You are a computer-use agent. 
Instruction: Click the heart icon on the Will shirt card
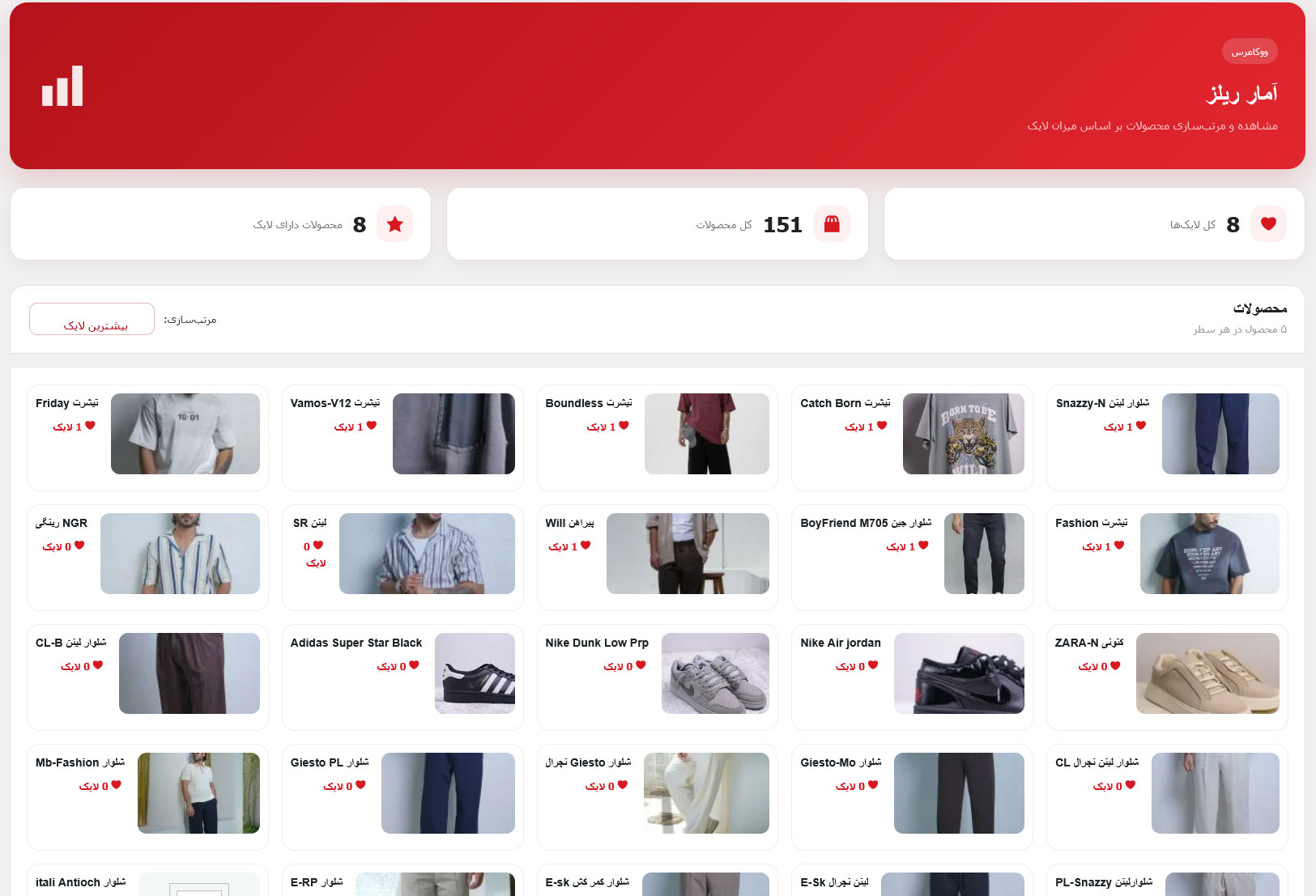pyautogui.click(x=586, y=546)
